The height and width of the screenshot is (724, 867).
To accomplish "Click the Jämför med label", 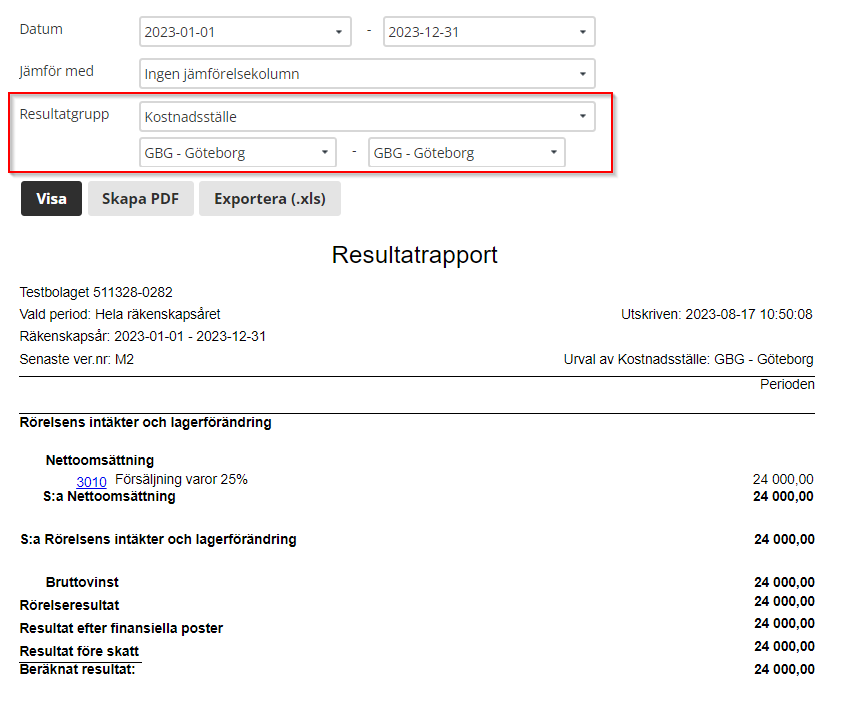I will point(56,71).
